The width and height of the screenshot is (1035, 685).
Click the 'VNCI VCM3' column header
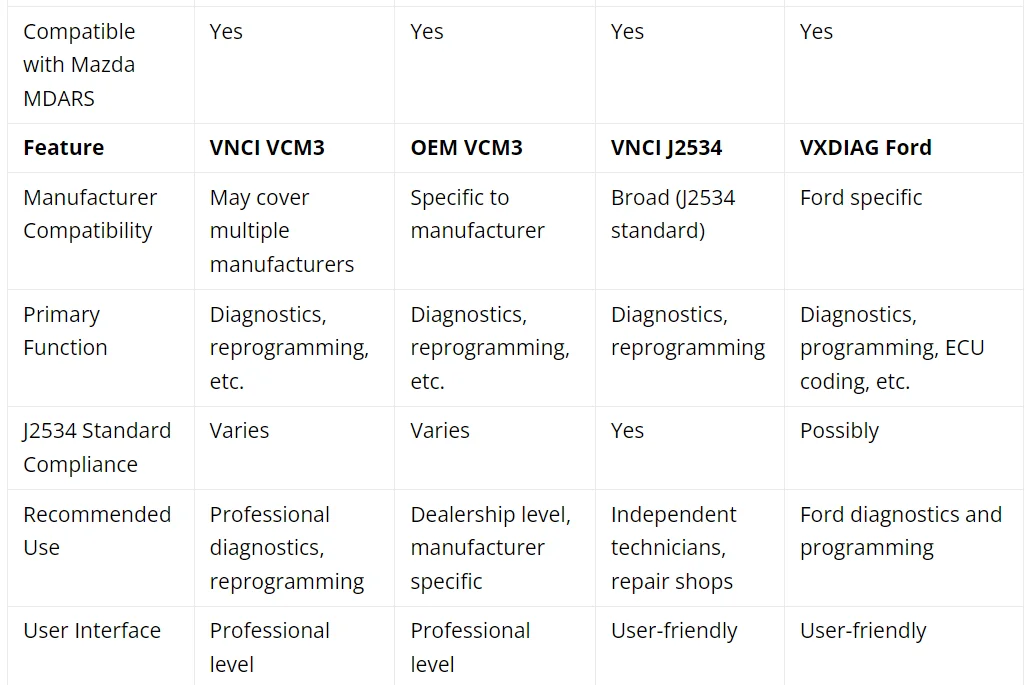267,147
